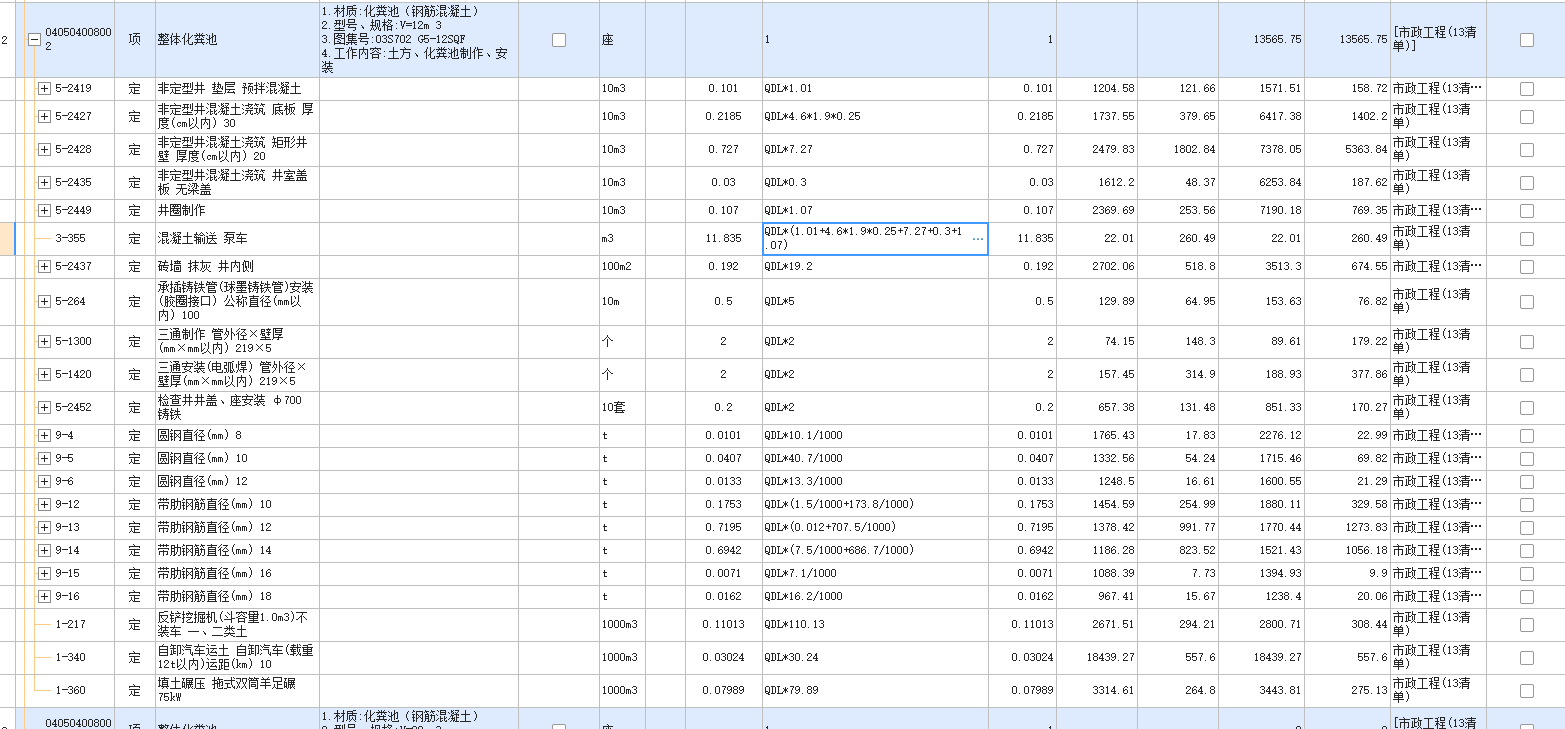Expand rebar row 9-16

click(x=44, y=597)
